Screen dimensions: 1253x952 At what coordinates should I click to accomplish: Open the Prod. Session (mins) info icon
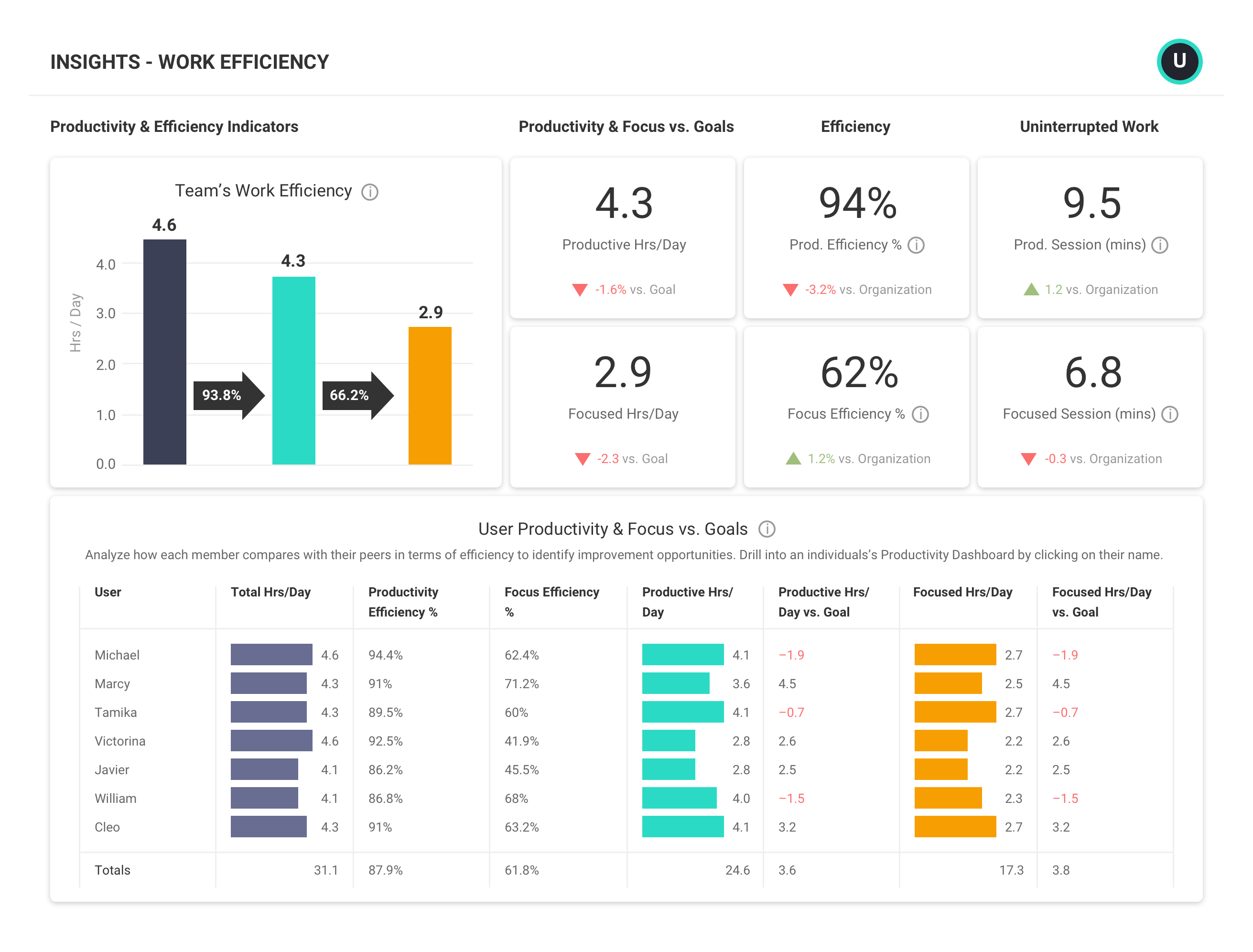[1160, 245]
